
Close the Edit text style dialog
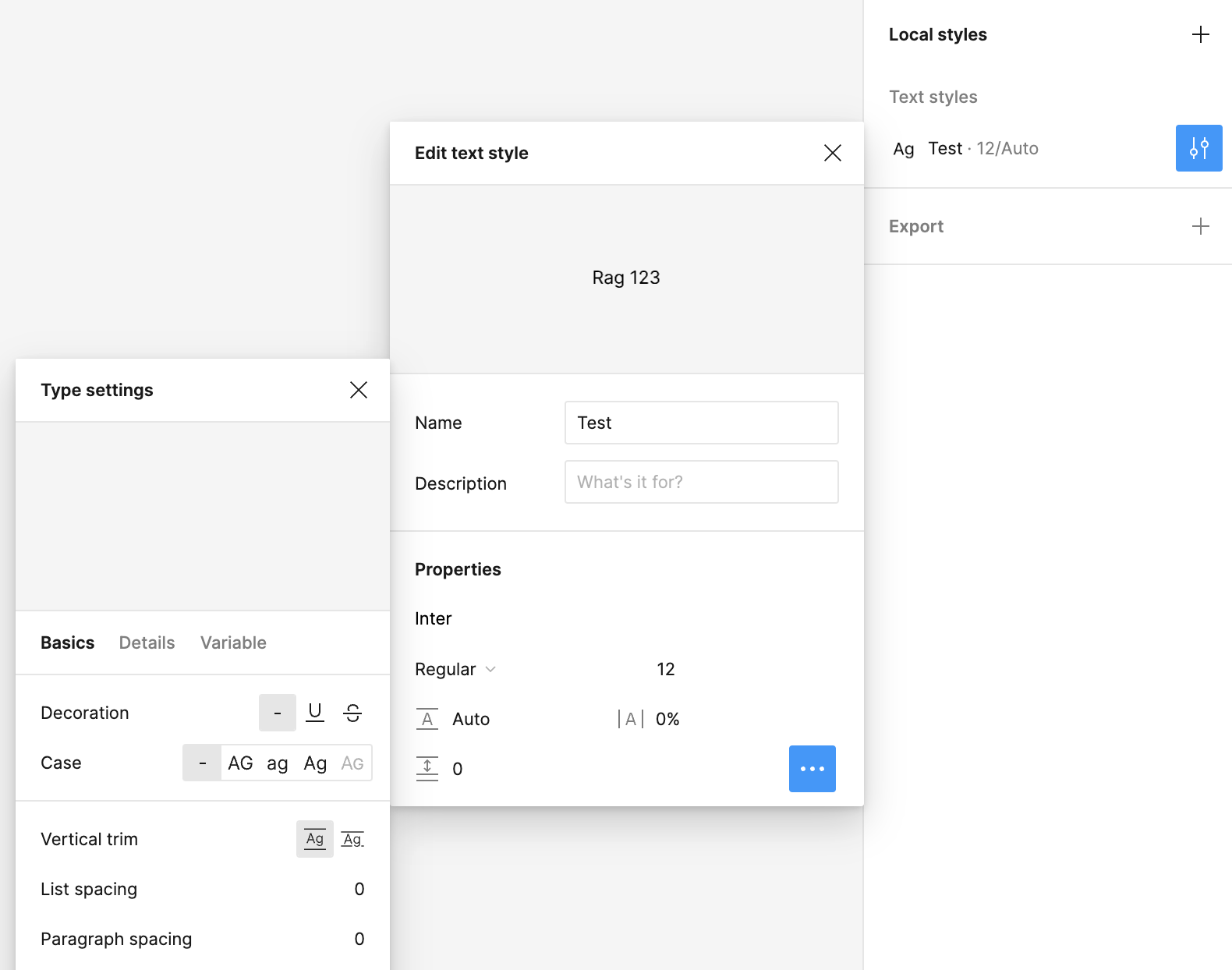833,153
